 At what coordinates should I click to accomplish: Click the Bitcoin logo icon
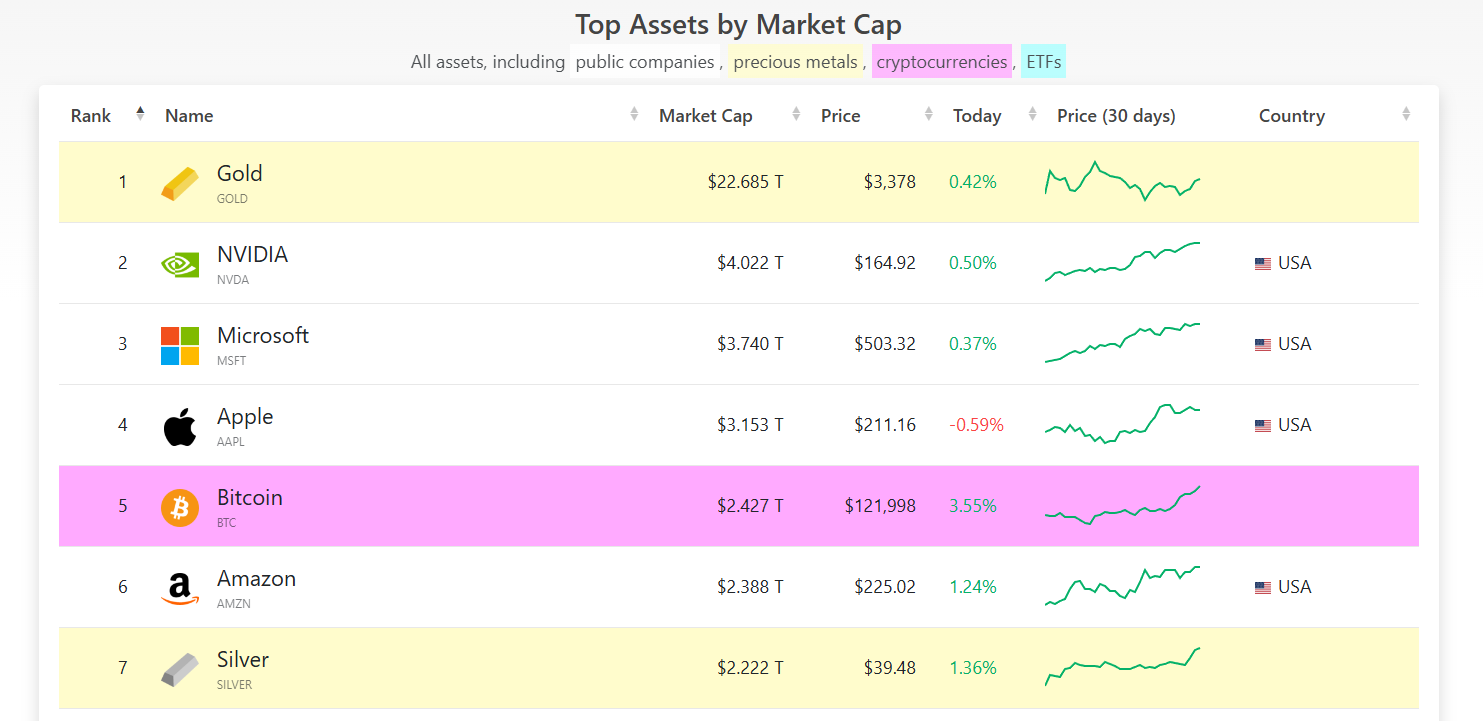pyautogui.click(x=180, y=507)
